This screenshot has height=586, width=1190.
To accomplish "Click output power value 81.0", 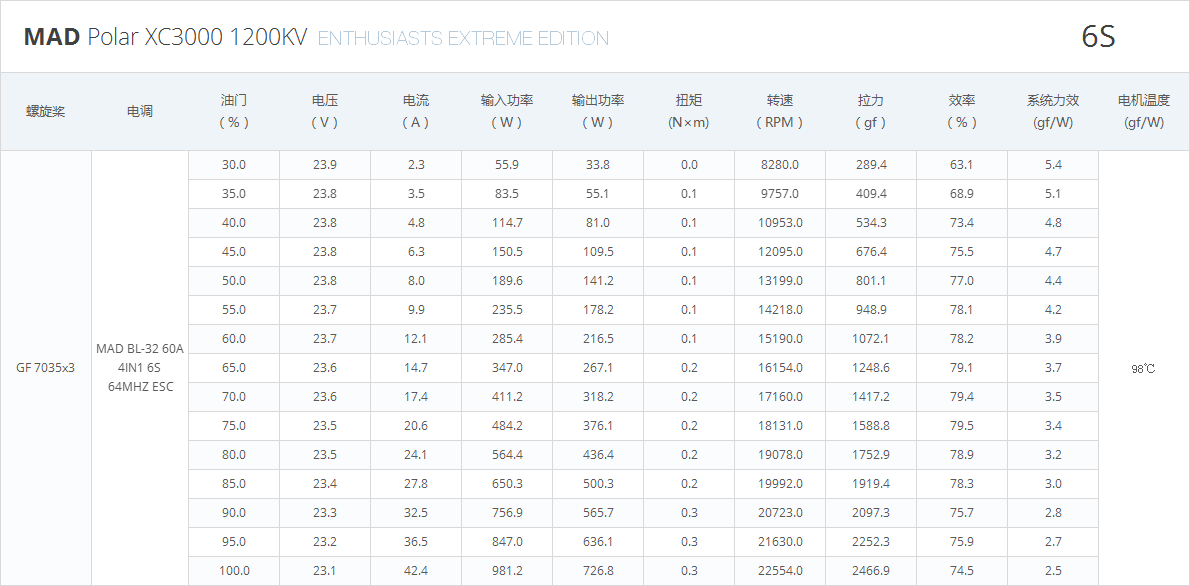I will pyautogui.click(x=598, y=222).
